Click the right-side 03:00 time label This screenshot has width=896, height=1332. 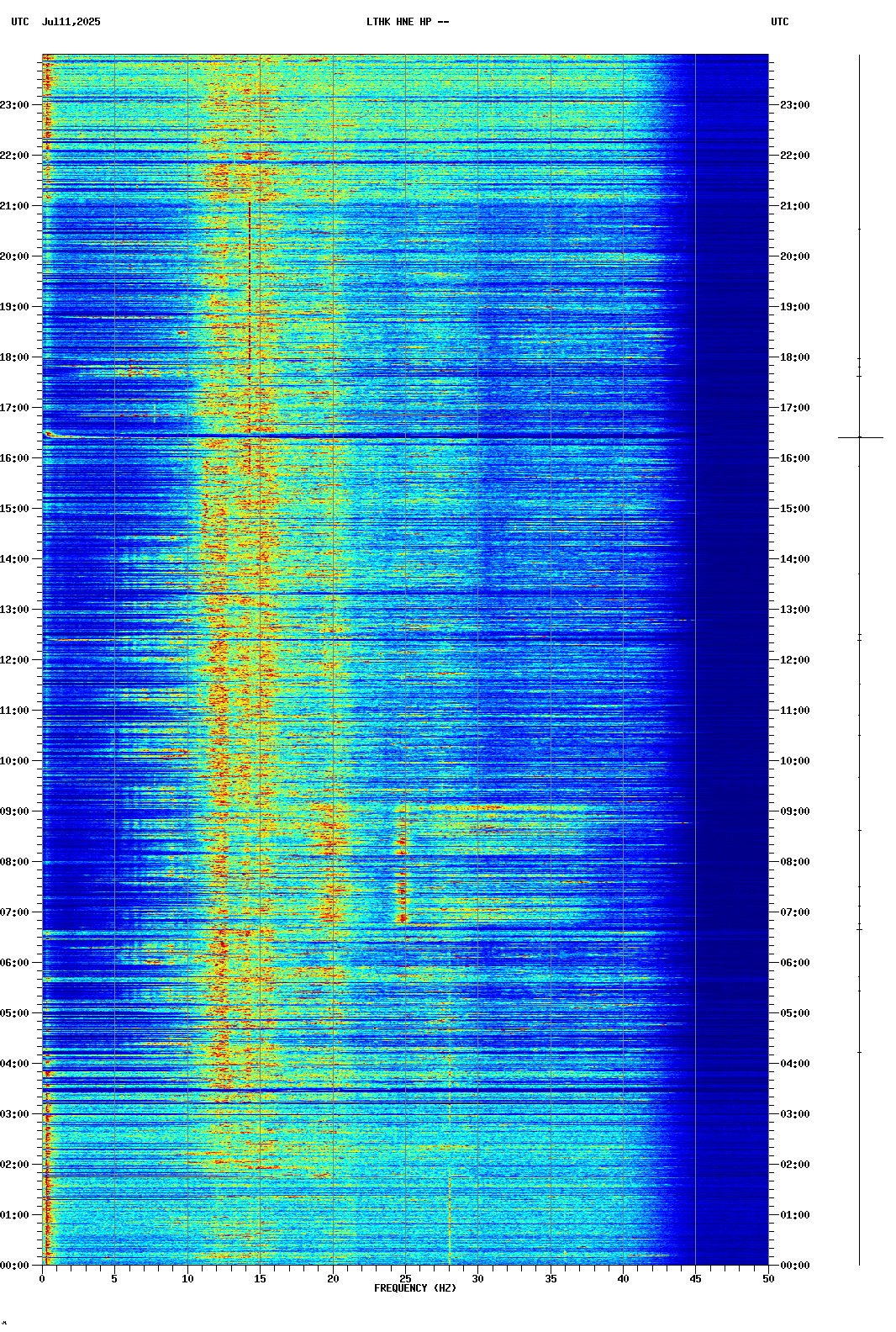click(795, 1114)
